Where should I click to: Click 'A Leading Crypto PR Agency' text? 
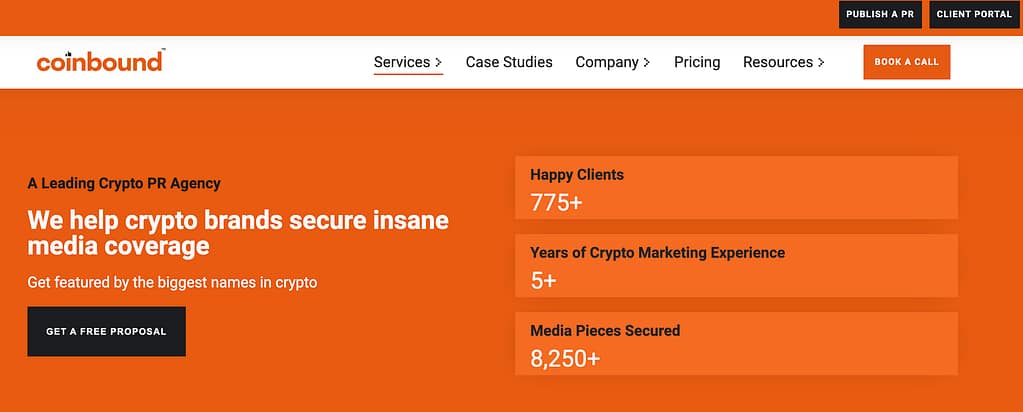point(124,184)
